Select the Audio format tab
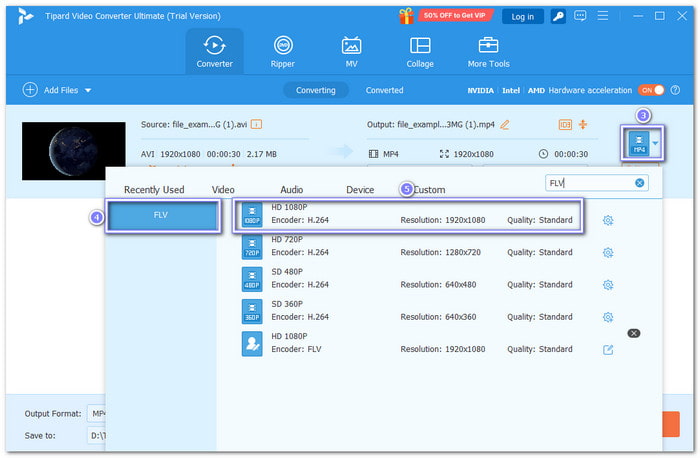This screenshot has width=700, height=458. tap(292, 190)
